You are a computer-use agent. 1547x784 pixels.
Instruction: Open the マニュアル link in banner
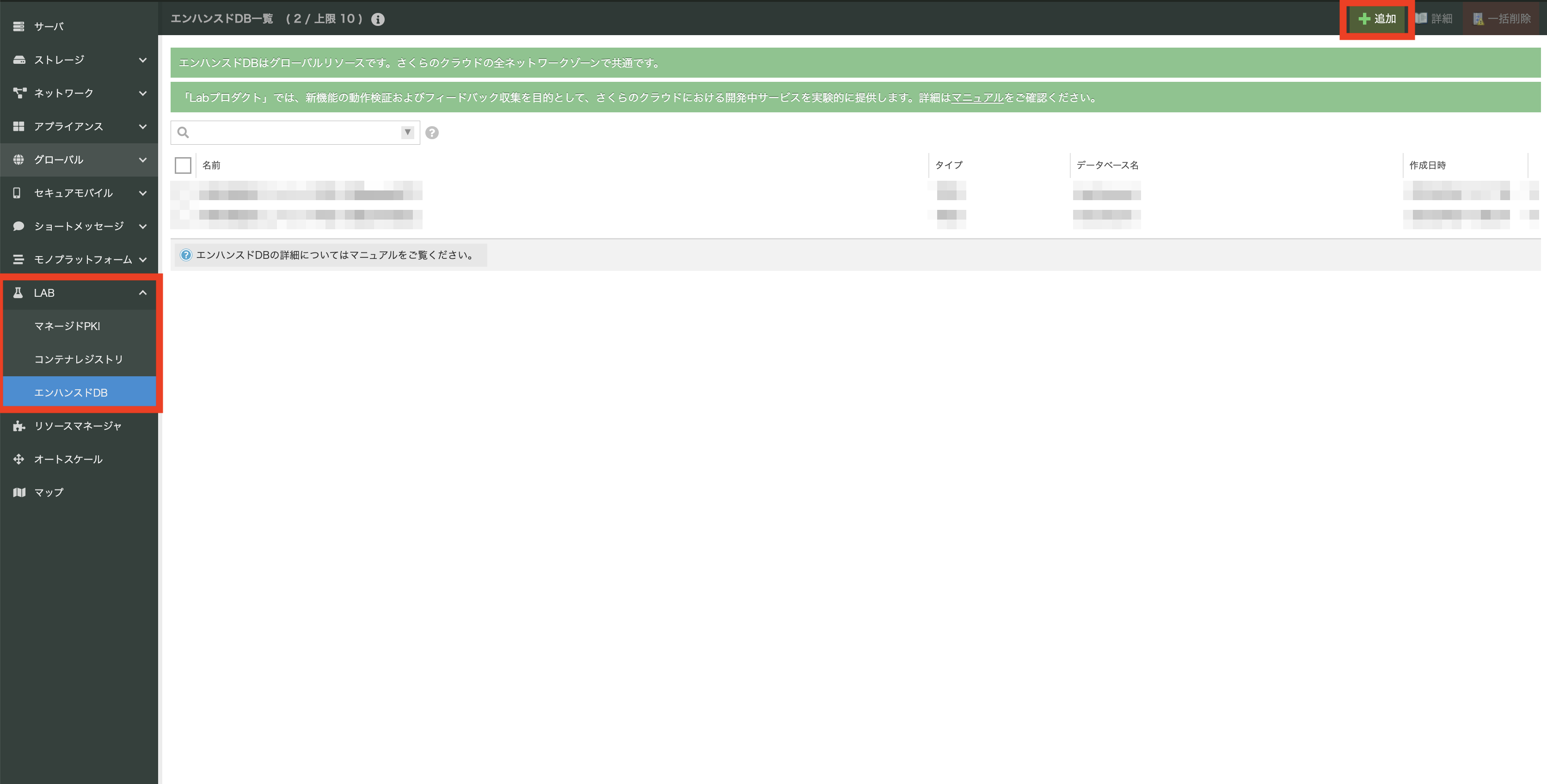pos(977,98)
